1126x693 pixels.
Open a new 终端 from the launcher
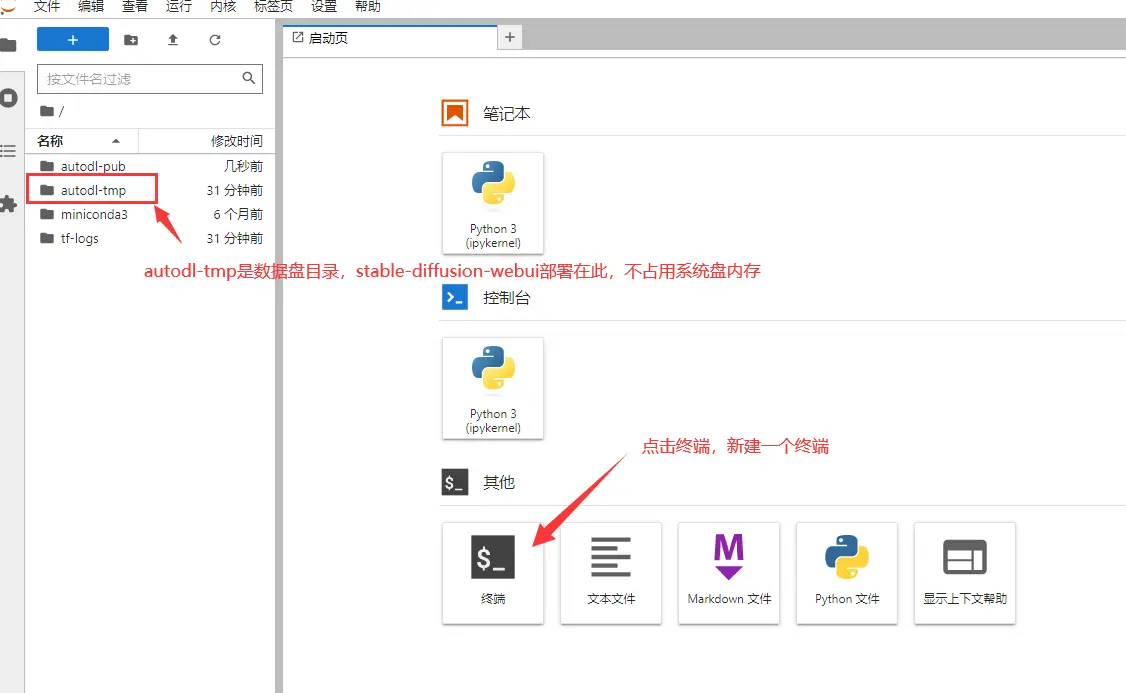tap(492, 573)
